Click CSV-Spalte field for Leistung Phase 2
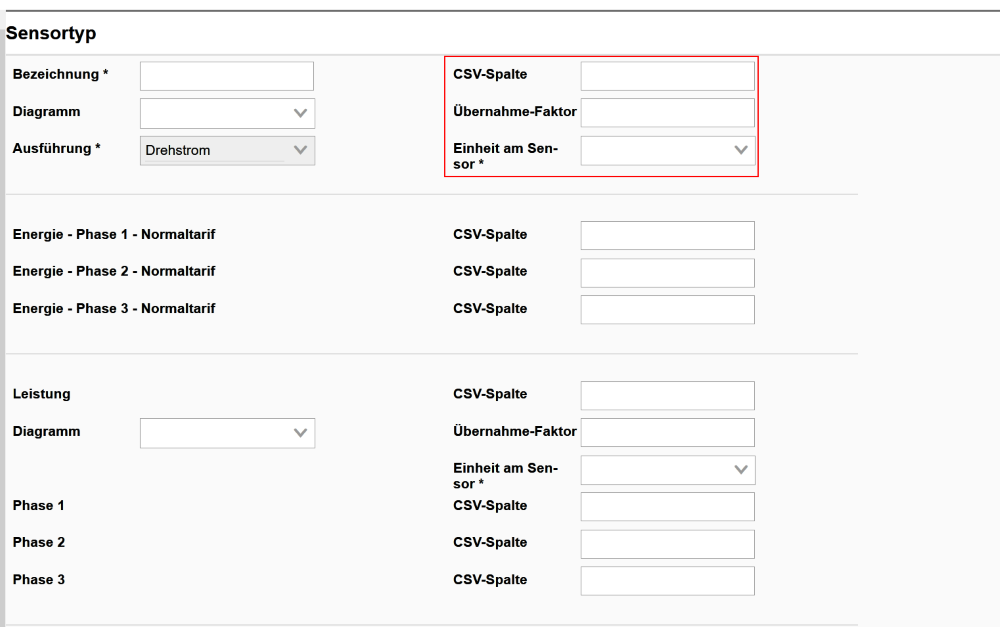 (x=667, y=543)
